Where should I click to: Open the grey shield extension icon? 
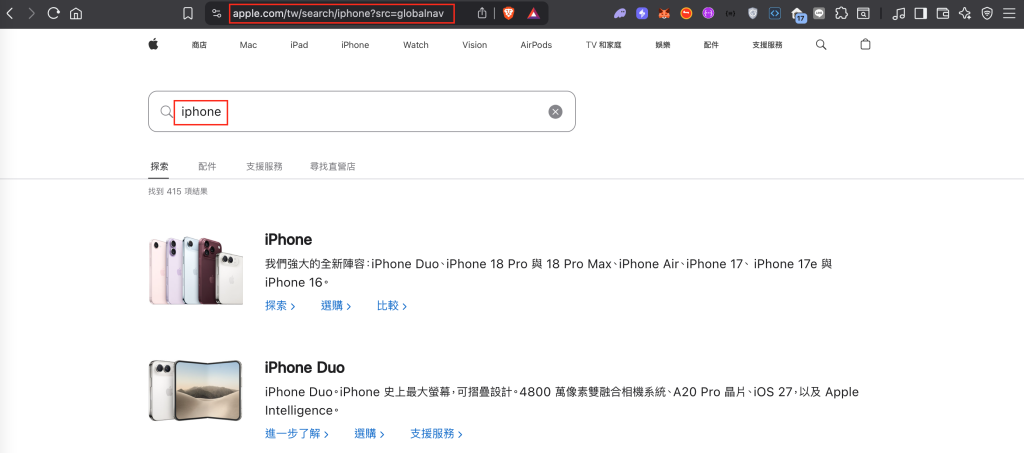(x=752, y=13)
